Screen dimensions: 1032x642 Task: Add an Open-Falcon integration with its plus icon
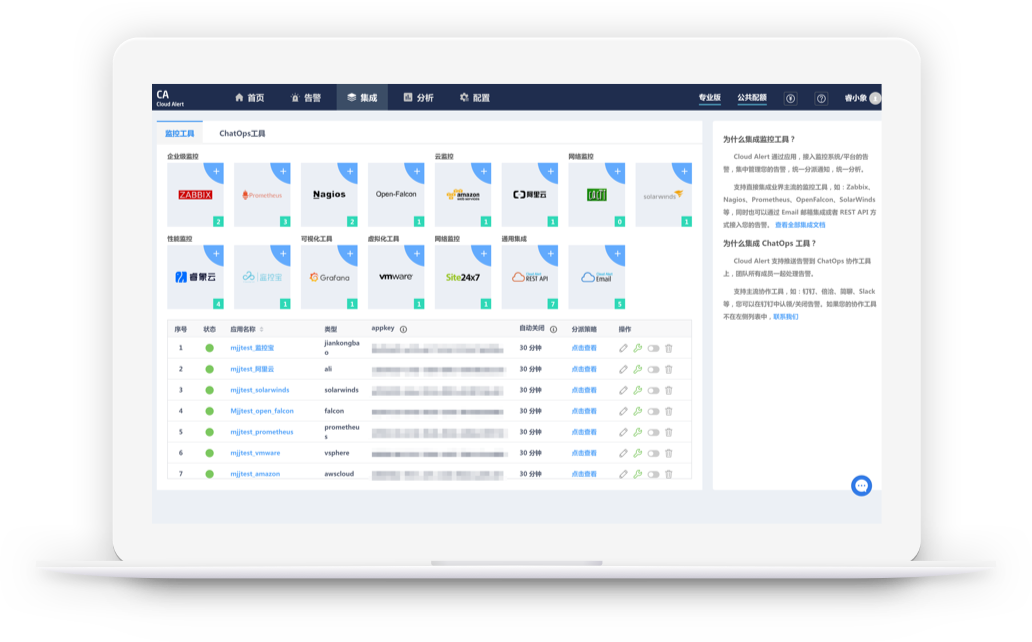point(417,171)
